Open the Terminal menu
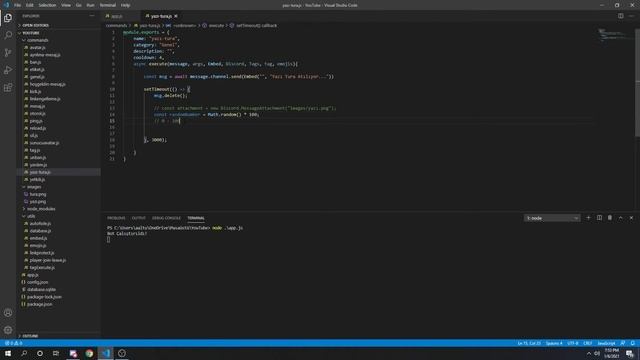The height and width of the screenshot is (360, 640). [108, 5]
